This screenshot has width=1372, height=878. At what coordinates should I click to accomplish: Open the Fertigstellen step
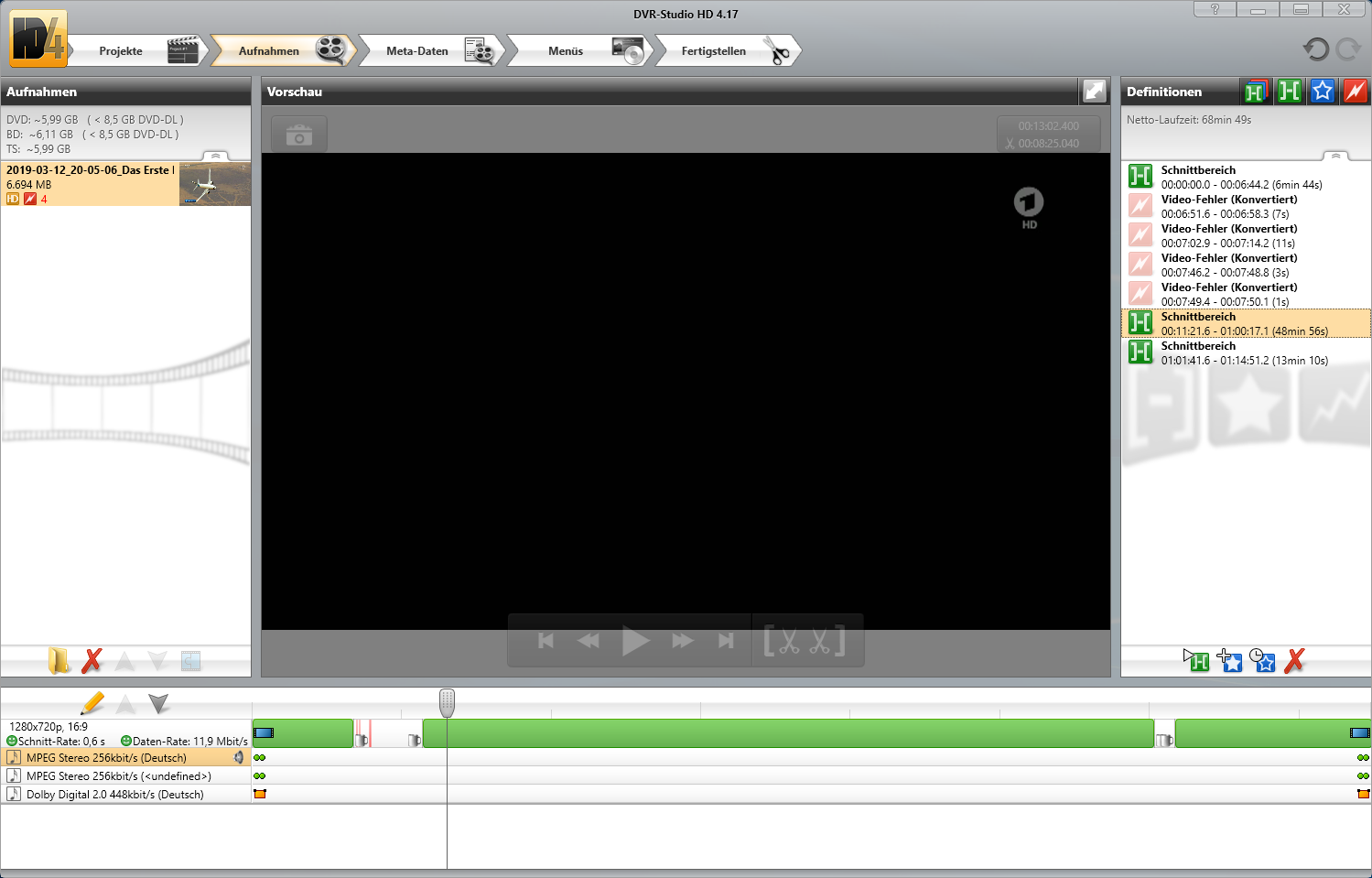click(x=727, y=51)
